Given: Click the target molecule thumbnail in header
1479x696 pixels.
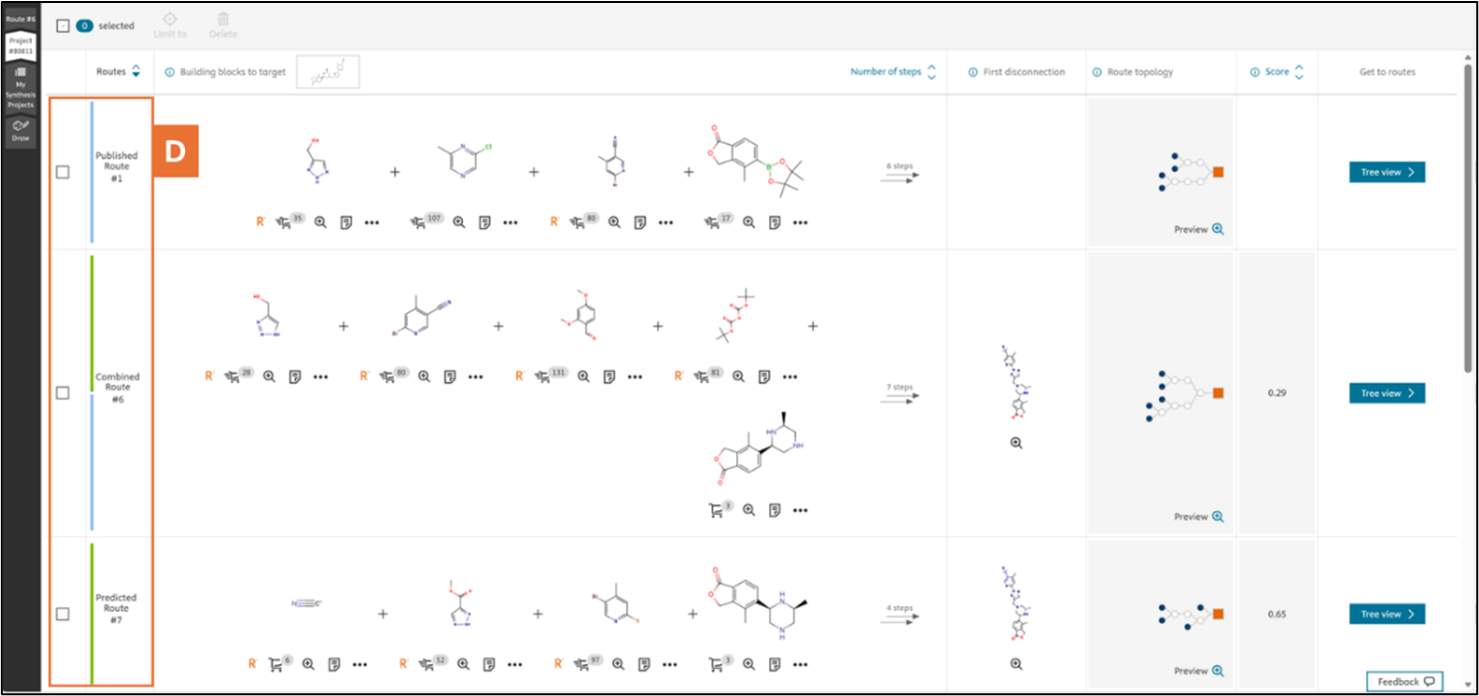Looking at the screenshot, I should [x=328, y=72].
